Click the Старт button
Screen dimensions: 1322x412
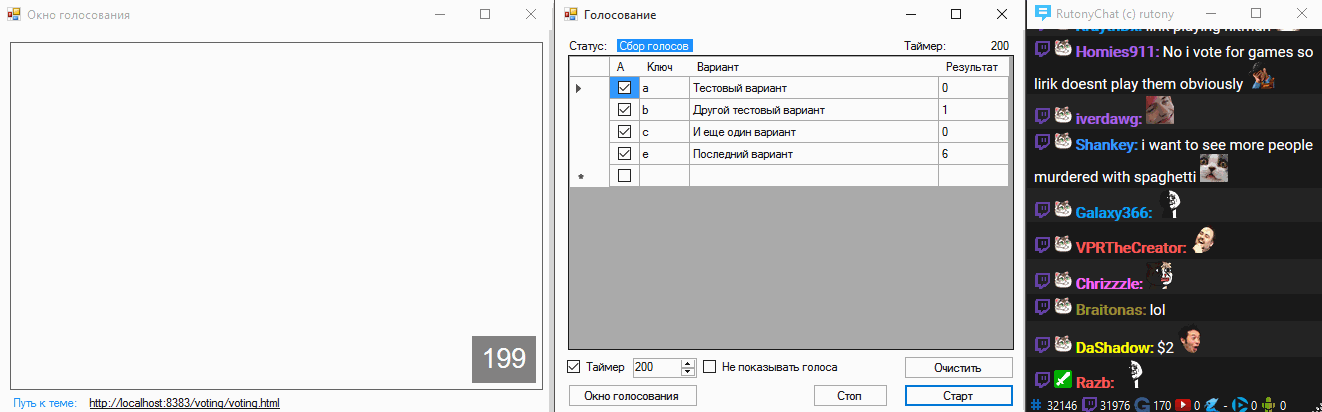[958, 396]
